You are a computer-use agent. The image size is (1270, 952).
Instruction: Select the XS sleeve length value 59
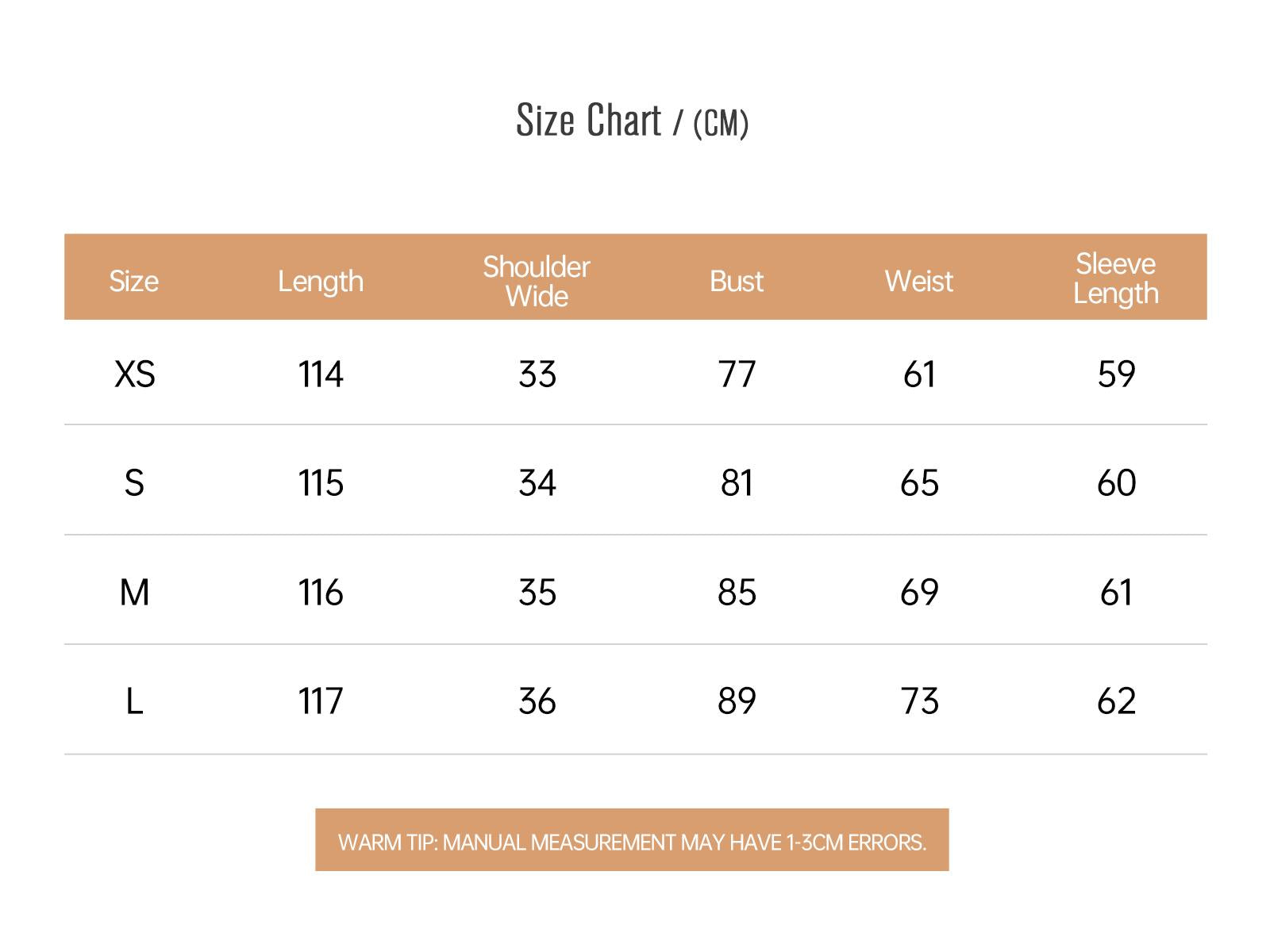pos(1116,374)
